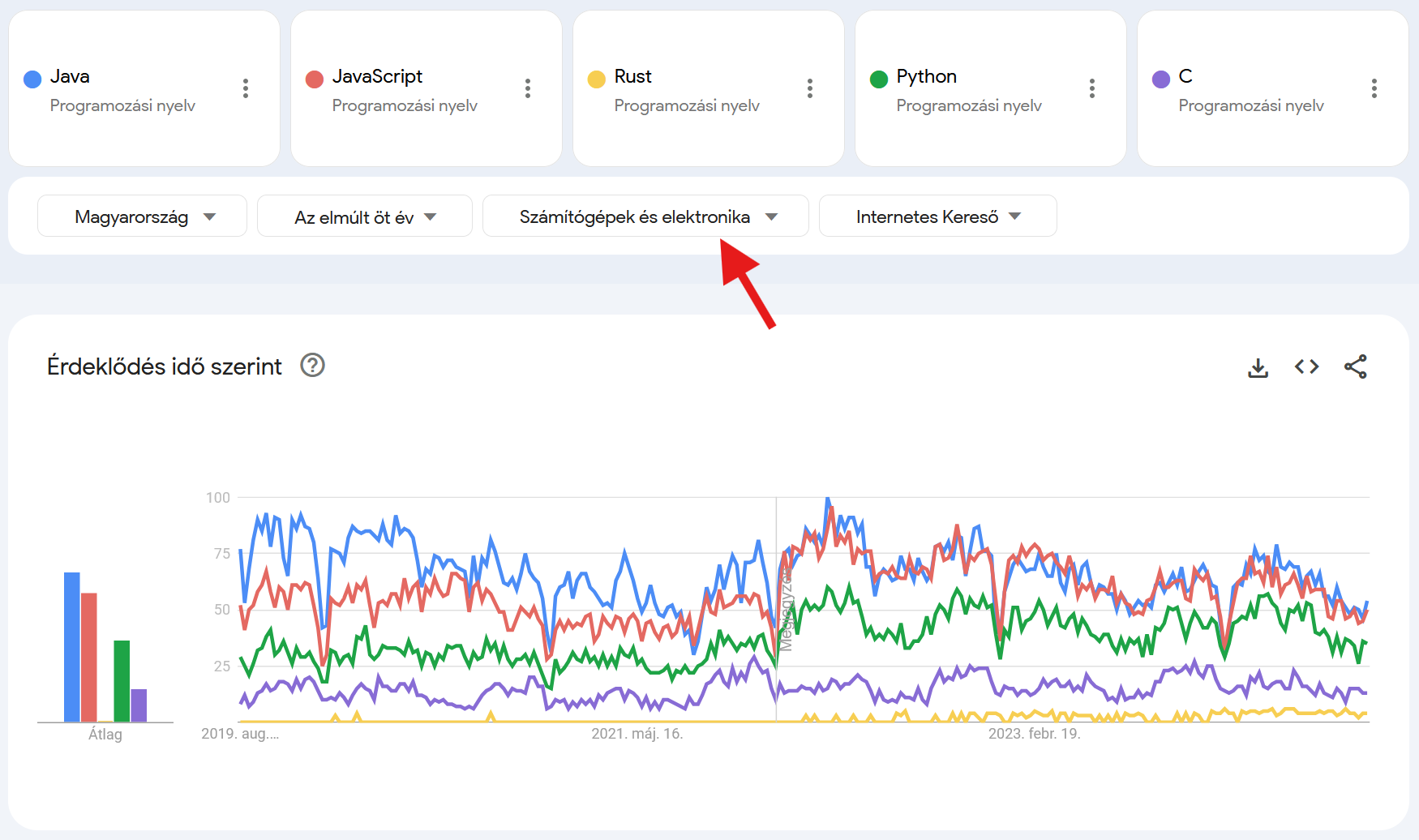
Task: Click the 25 y-axis value
Action: pos(222,666)
